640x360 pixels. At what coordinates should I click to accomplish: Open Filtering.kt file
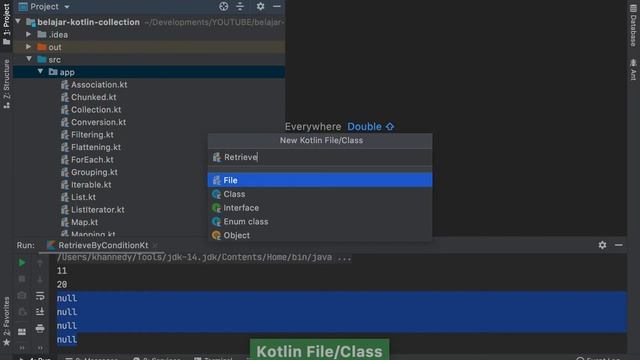(92, 135)
